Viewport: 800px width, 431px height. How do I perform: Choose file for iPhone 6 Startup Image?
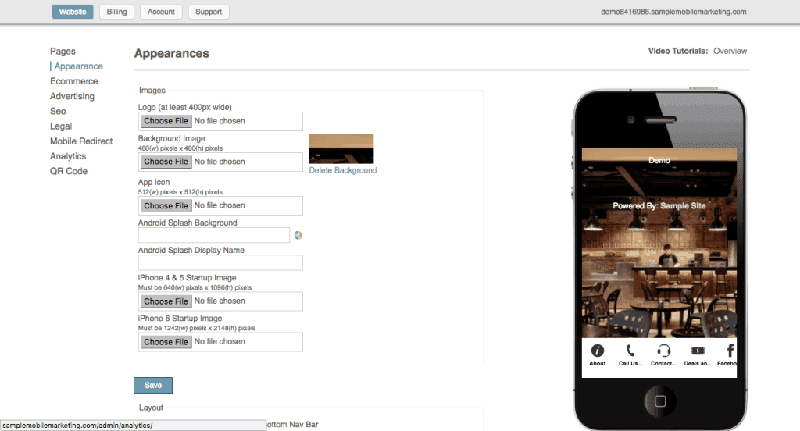pos(166,342)
